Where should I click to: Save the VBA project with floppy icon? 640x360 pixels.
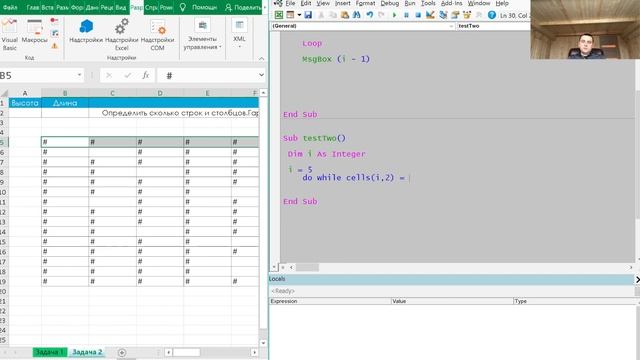pos(308,15)
